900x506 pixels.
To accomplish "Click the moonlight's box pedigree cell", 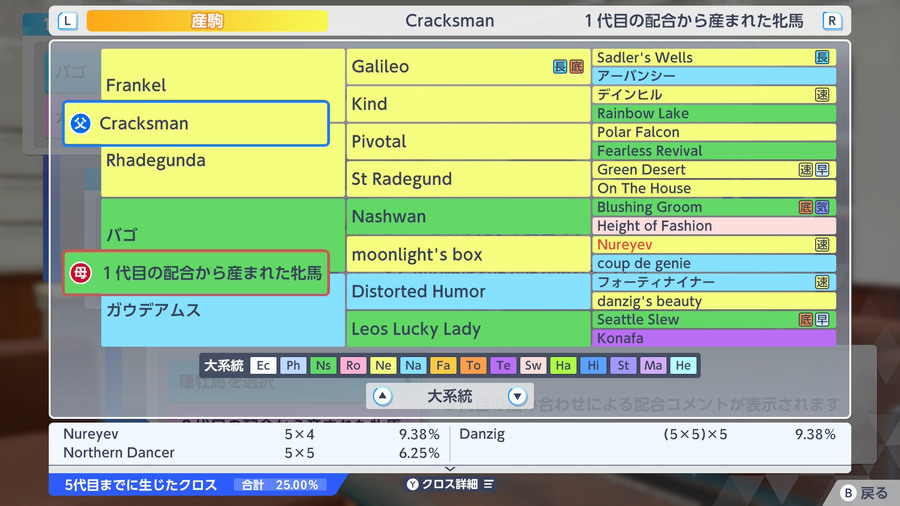I will [x=468, y=254].
